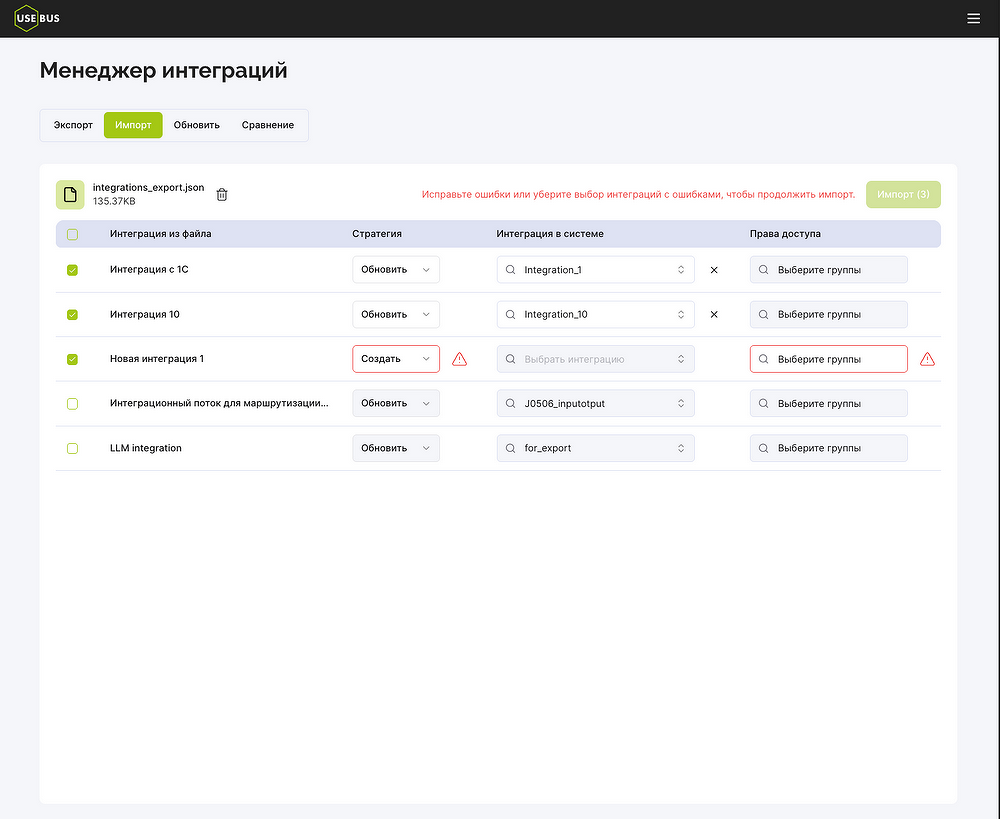Uncheck the Интеграция с 1С checkbox

point(72,270)
